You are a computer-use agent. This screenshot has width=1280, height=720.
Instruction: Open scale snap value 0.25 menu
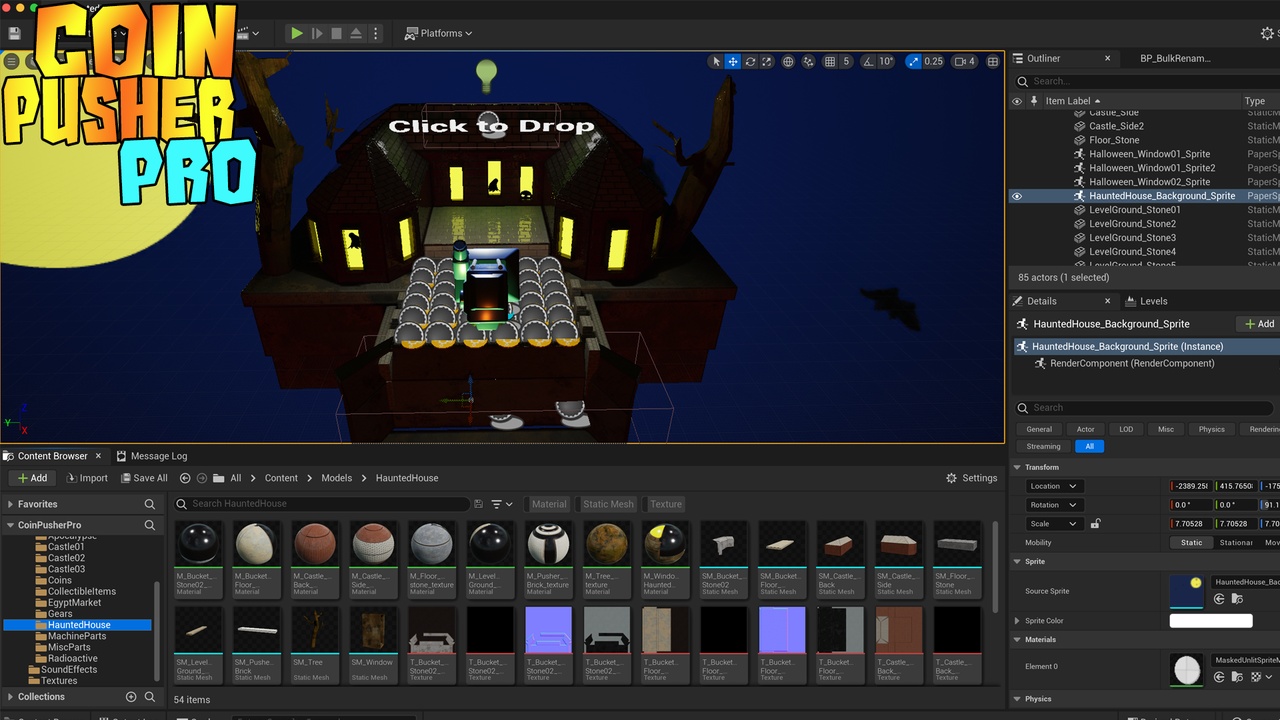click(x=933, y=62)
